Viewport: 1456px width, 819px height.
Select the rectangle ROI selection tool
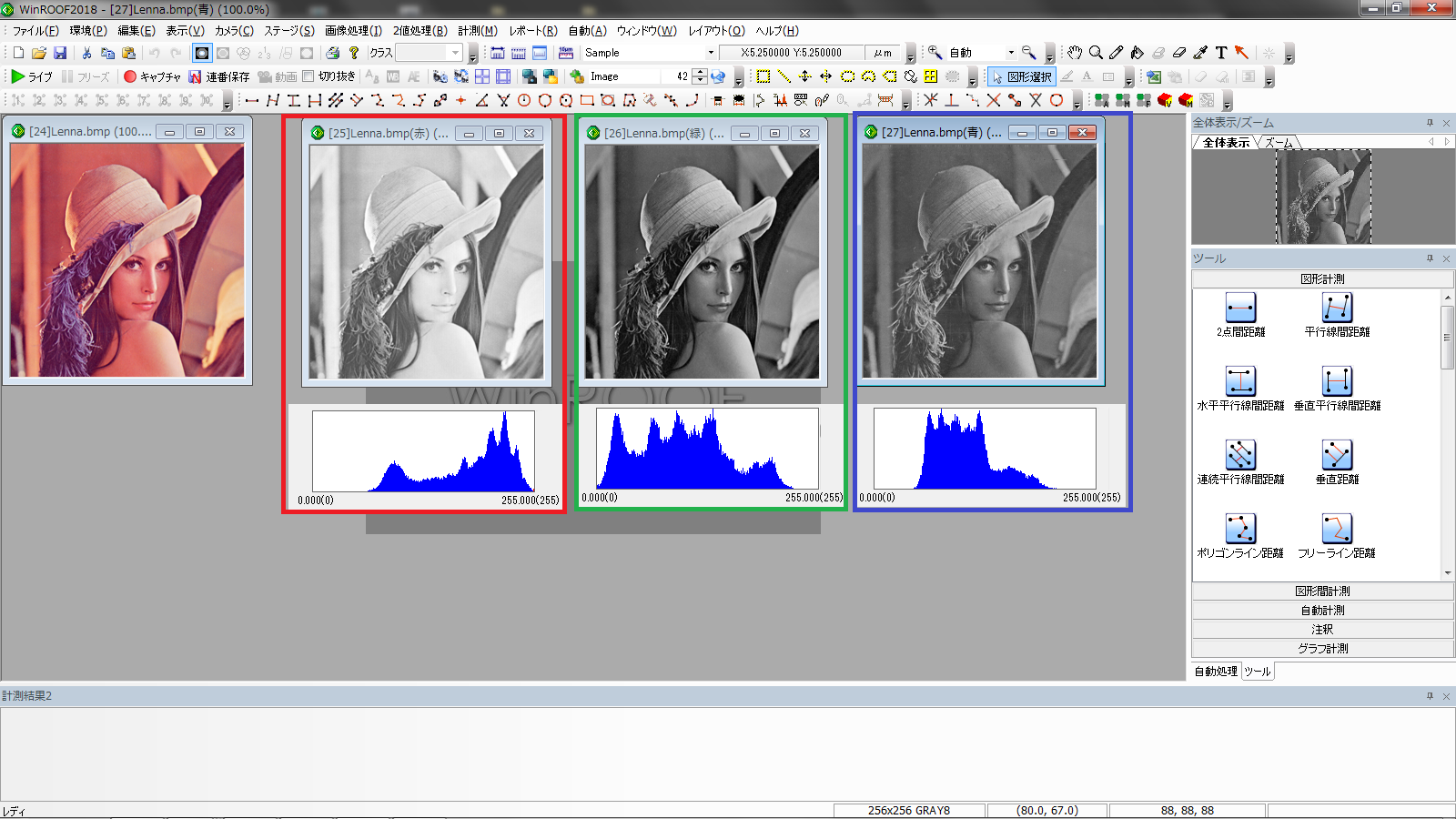click(763, 76)
